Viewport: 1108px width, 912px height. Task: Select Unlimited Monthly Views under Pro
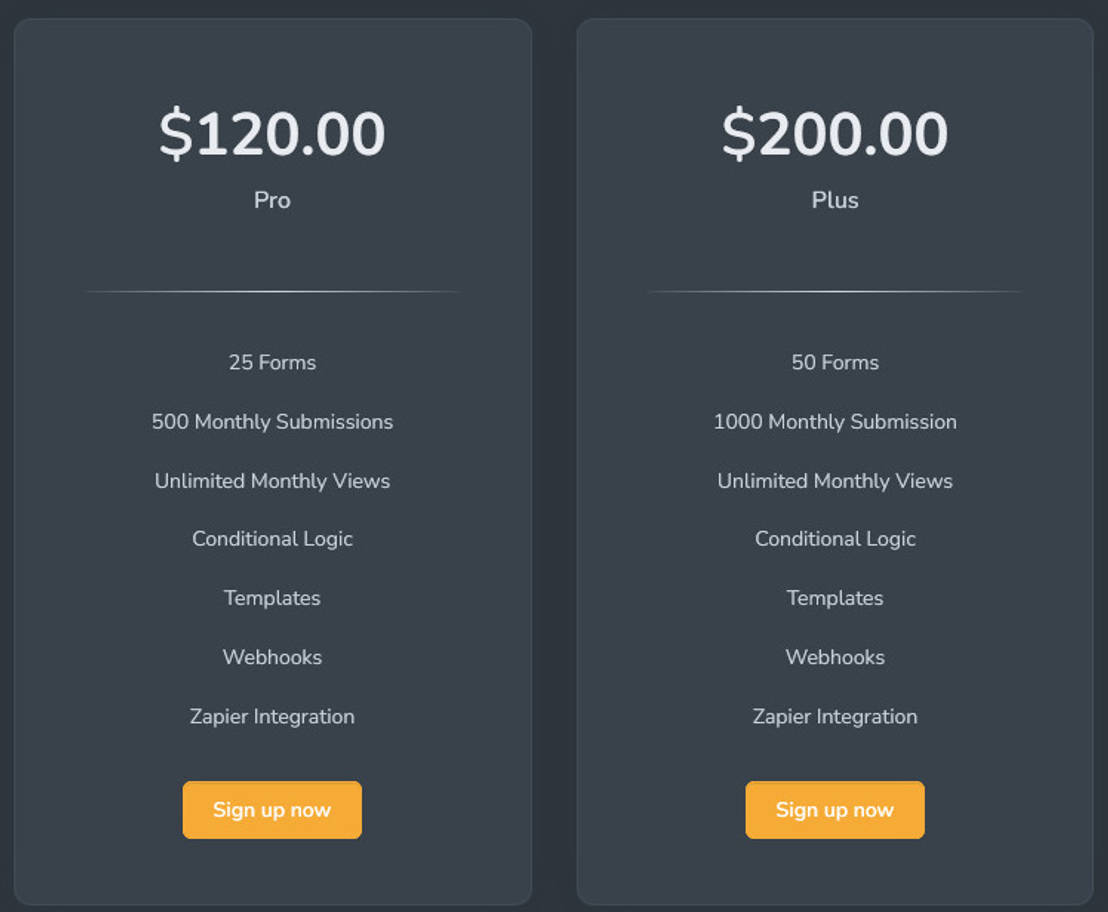click(272, 480)
